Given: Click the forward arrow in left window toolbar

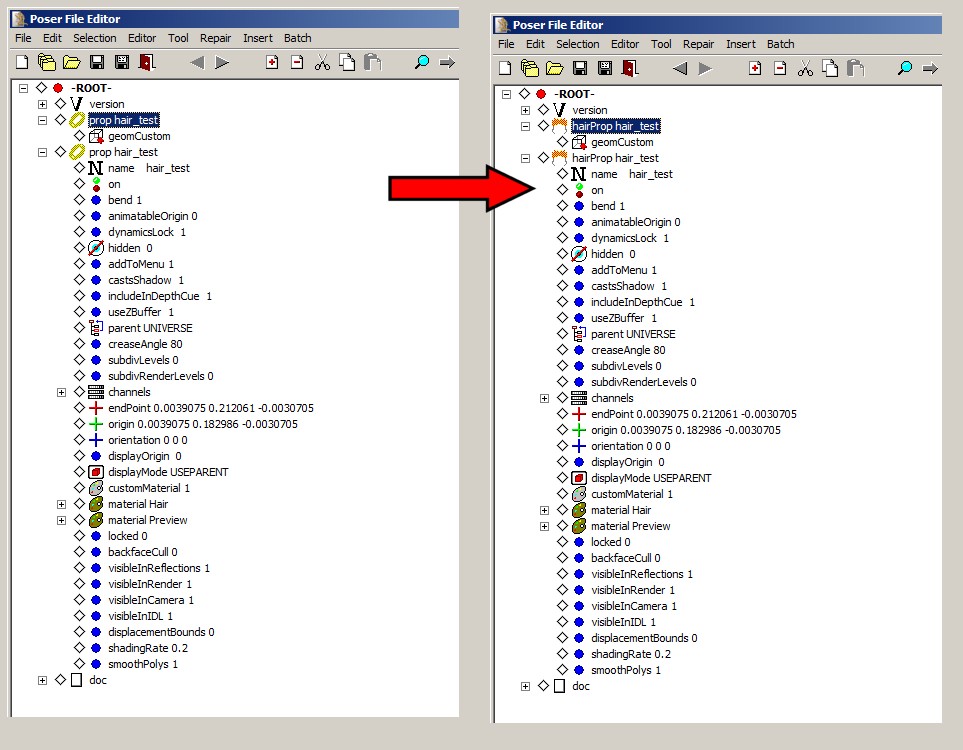Looking at the screenshot, I should tap(222, 62).
